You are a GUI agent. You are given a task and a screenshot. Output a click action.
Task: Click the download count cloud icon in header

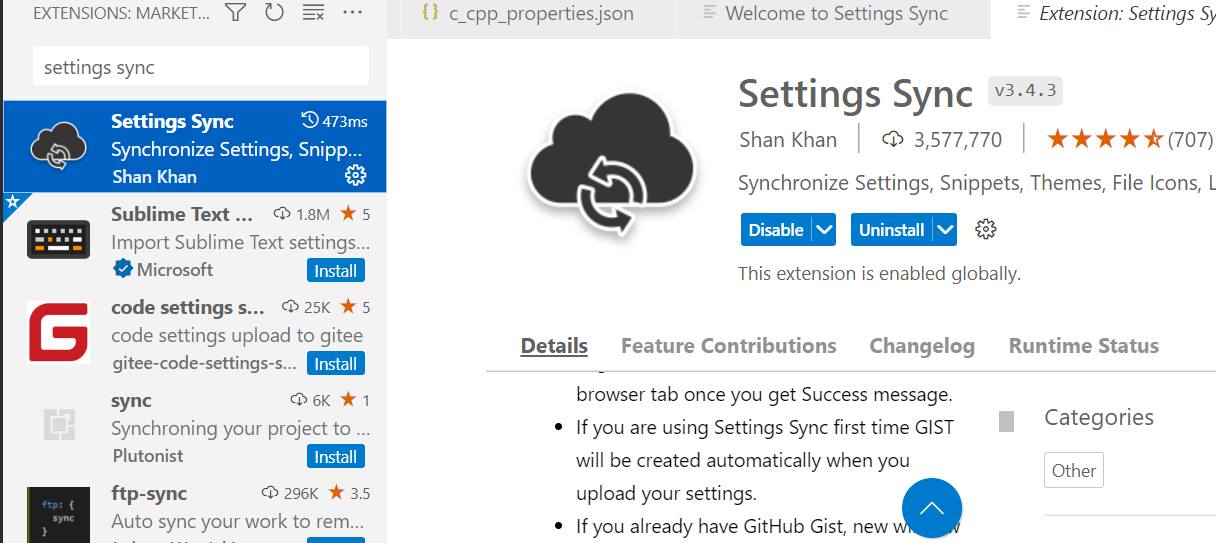[893, 140]
